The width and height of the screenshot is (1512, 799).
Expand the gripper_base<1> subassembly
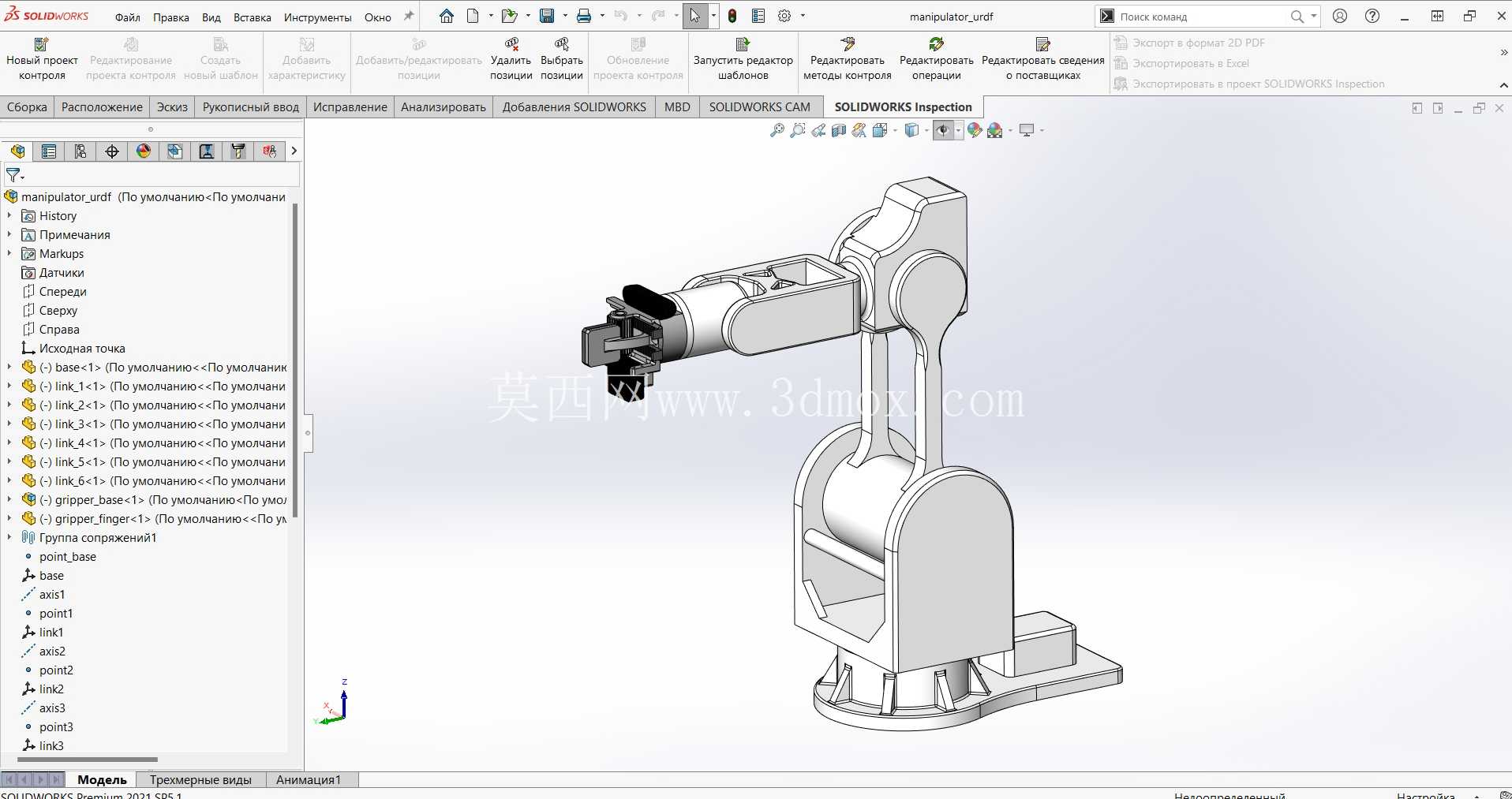pyautogui.click(x=9, y=499)
